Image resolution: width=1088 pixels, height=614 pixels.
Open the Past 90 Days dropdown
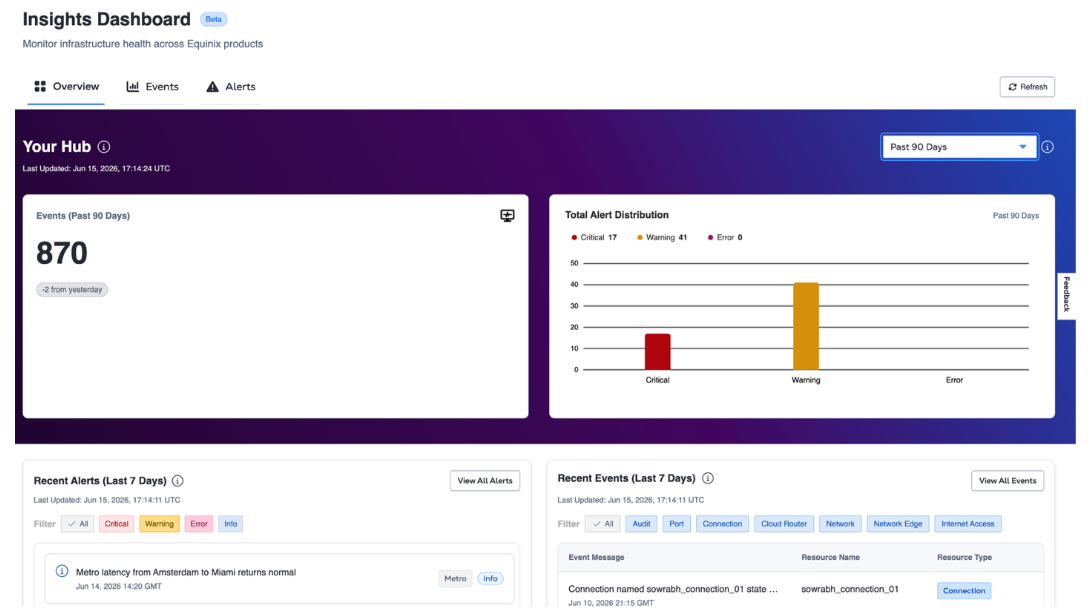pos(959,147)
